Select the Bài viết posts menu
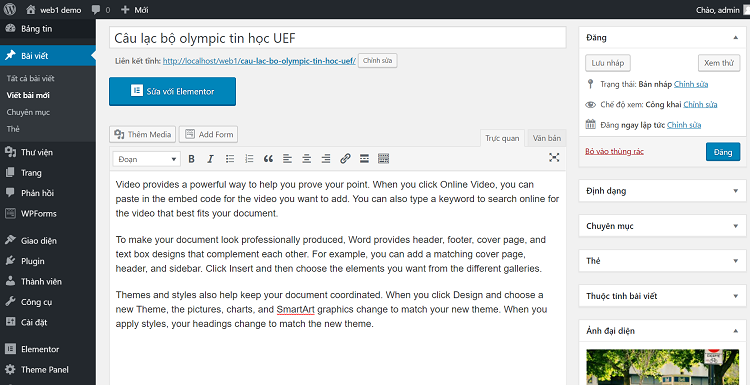Screen dimensions: 750x385 [x=48, y=56]
